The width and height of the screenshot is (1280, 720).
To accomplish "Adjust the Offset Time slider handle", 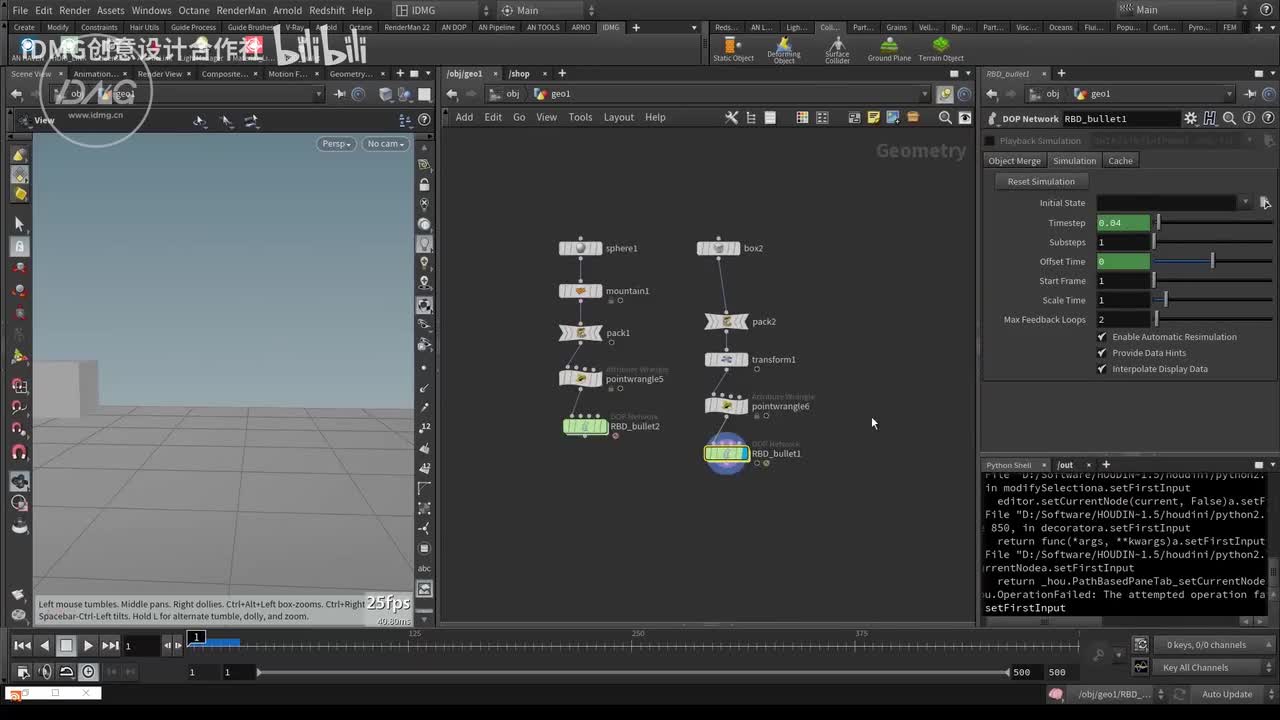I will pyautogui.click(x=1212, y=262).
